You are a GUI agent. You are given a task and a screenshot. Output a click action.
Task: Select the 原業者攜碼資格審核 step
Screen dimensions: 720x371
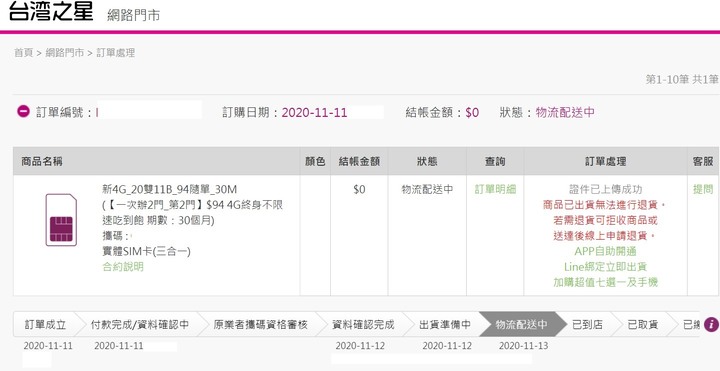260,325
